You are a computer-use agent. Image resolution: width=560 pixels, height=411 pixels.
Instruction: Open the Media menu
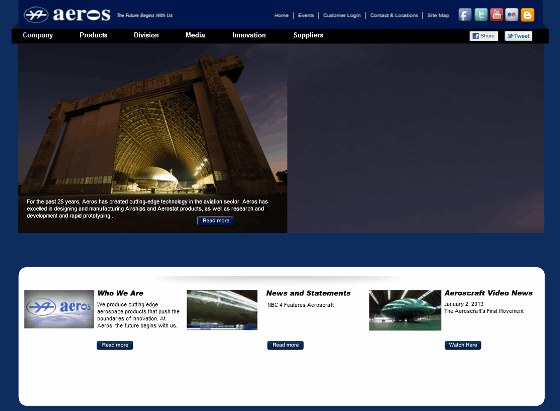tap(195, 35)
